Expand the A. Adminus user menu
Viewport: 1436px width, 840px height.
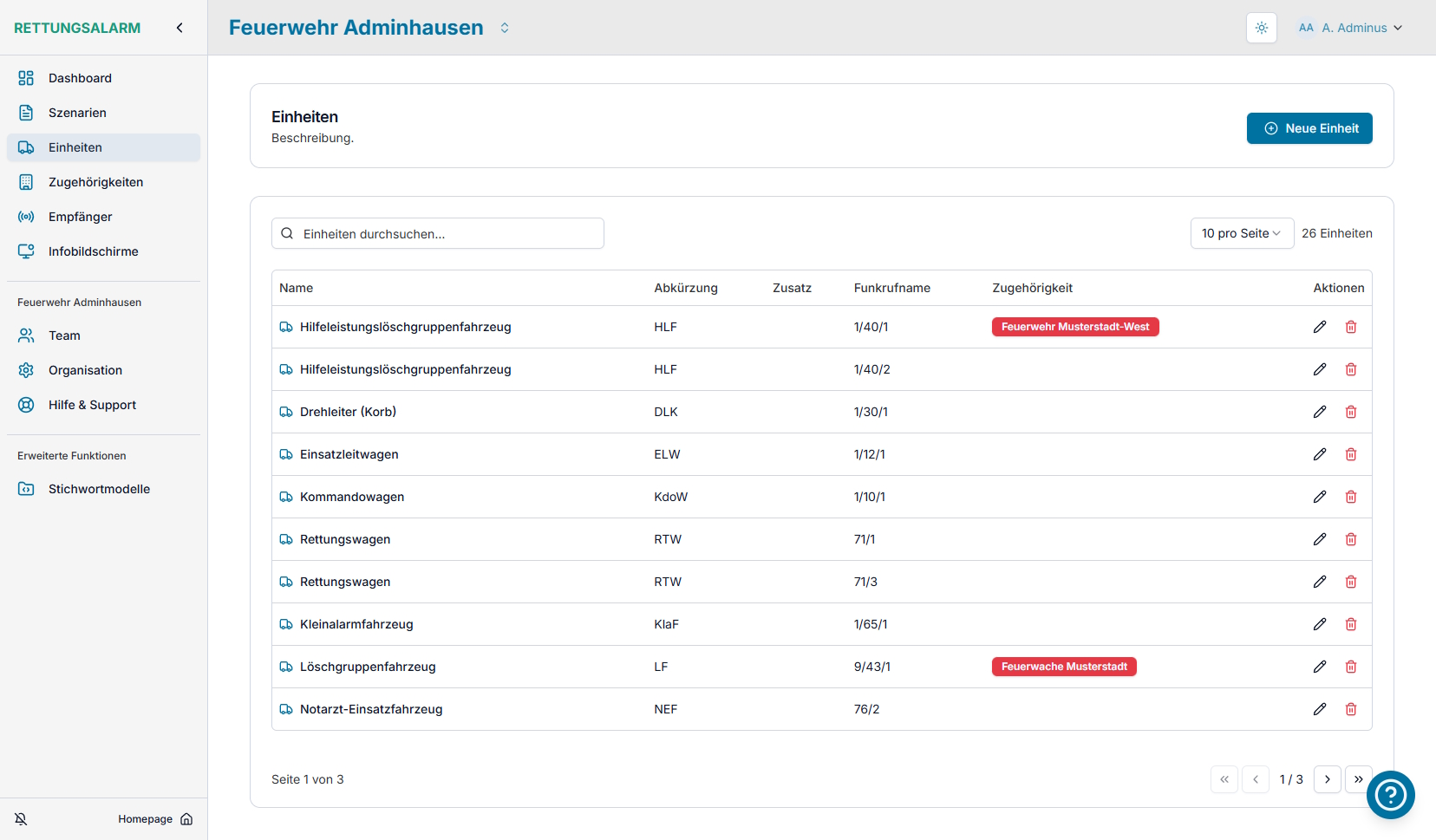click(1350, 28)
